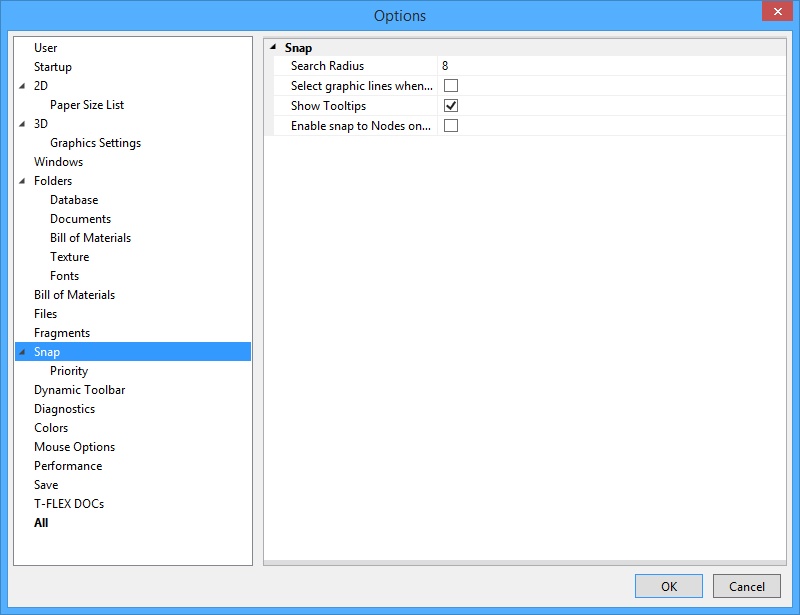Viewport: 800px width, 615px height.
Task: Open the Colors settings page
Action: tap(50, 427)
